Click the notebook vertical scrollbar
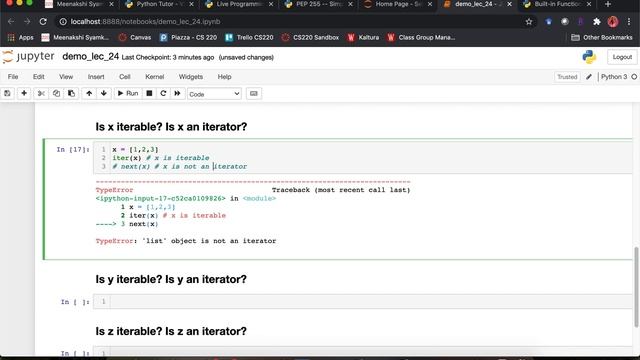The height and width of the screenshot is (360, 640). pyautogui.click(x=636, y=287)
